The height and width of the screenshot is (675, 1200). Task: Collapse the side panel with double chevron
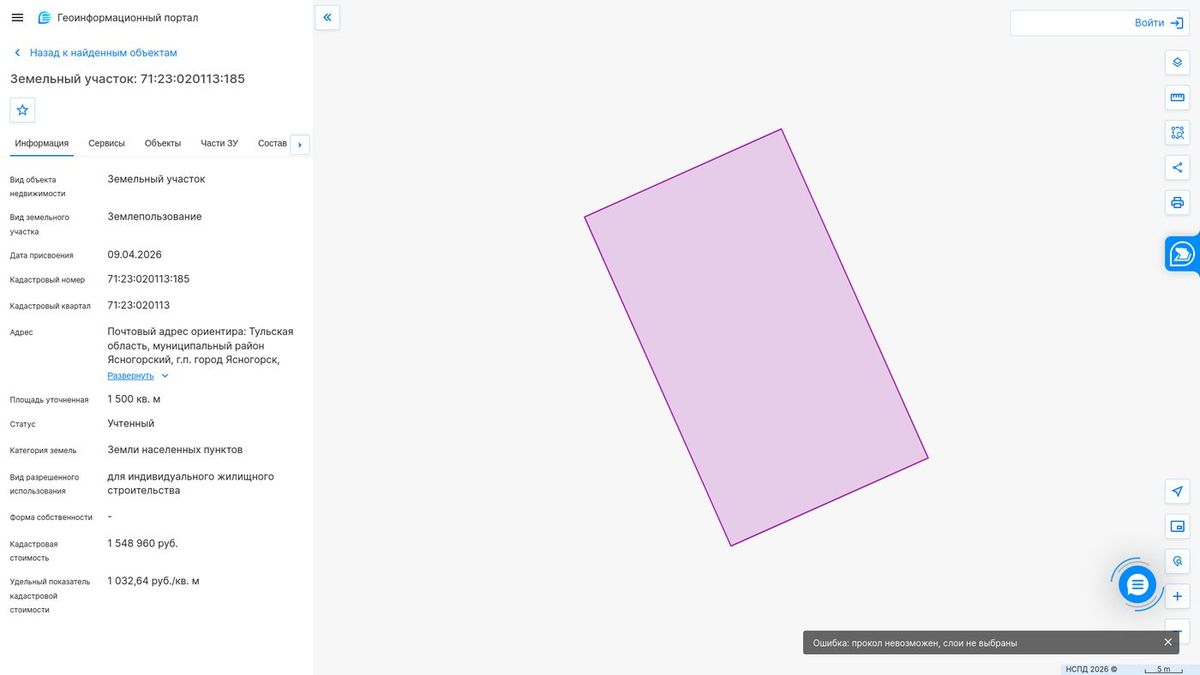point(327,17)
